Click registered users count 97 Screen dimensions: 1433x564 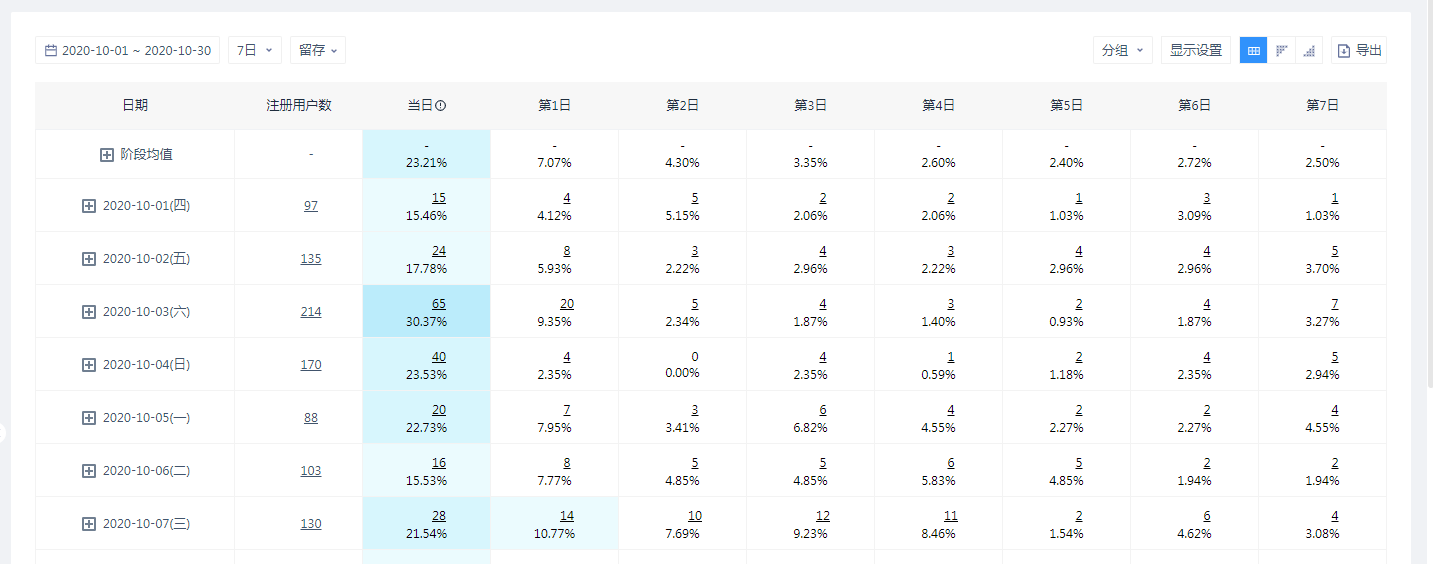(311, 206)
